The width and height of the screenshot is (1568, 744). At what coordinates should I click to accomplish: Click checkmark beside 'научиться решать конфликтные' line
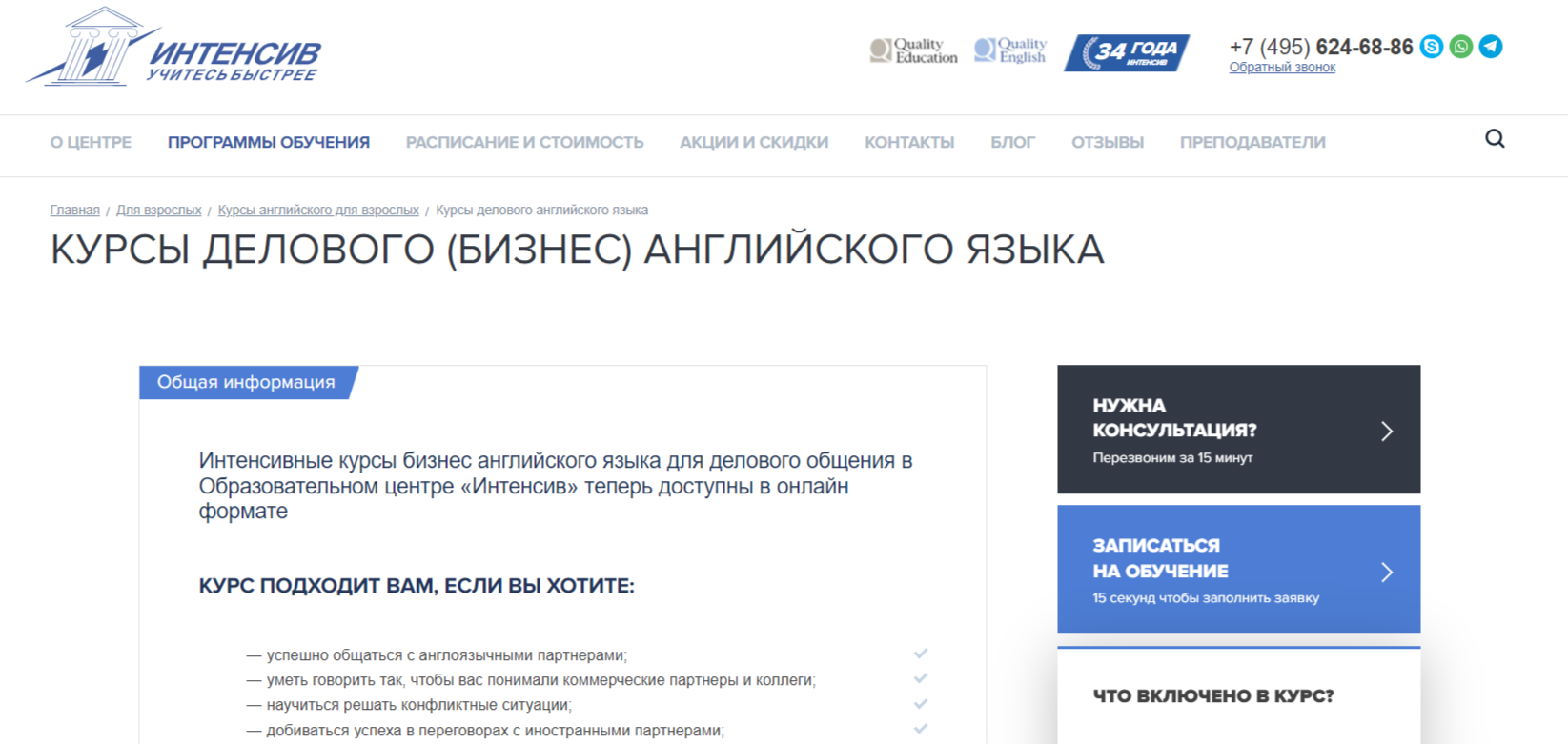click(920, 704)
